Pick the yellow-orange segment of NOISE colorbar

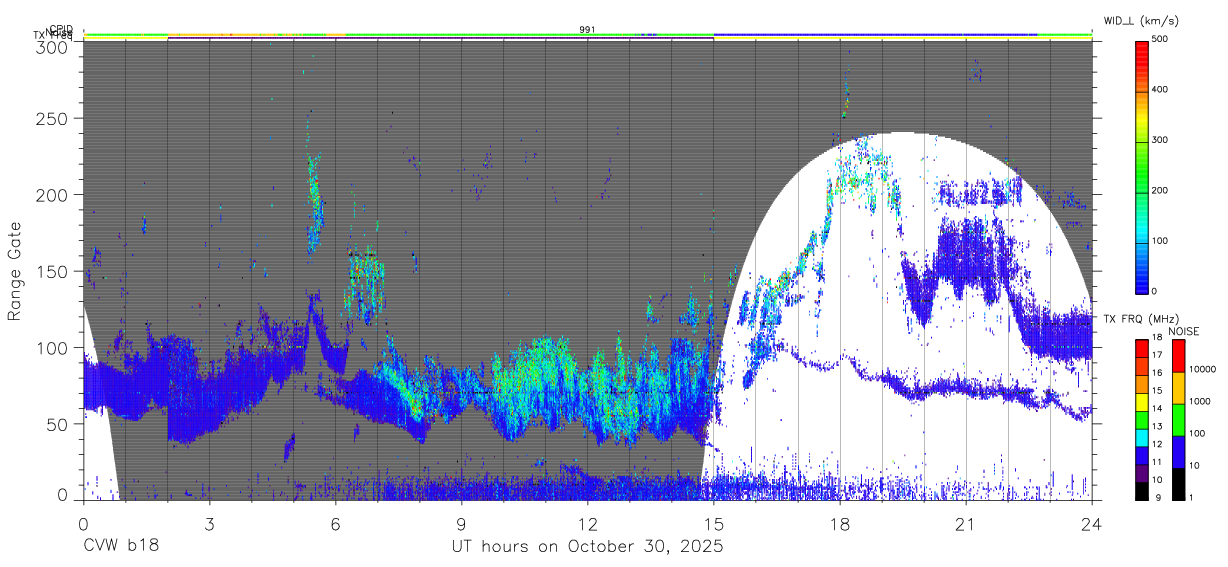pos(1178,388)
